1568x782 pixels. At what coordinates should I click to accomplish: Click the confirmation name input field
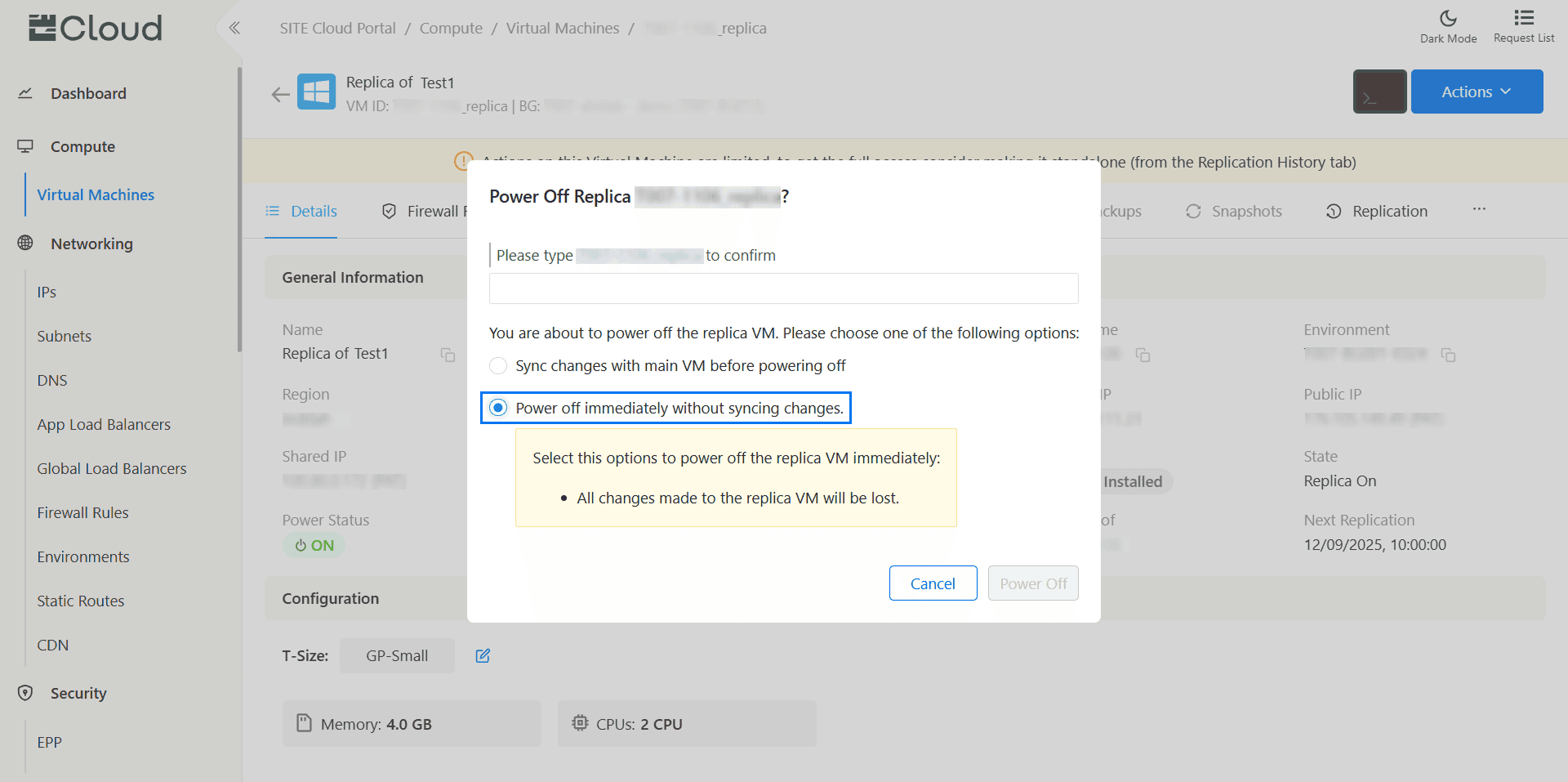783,288
